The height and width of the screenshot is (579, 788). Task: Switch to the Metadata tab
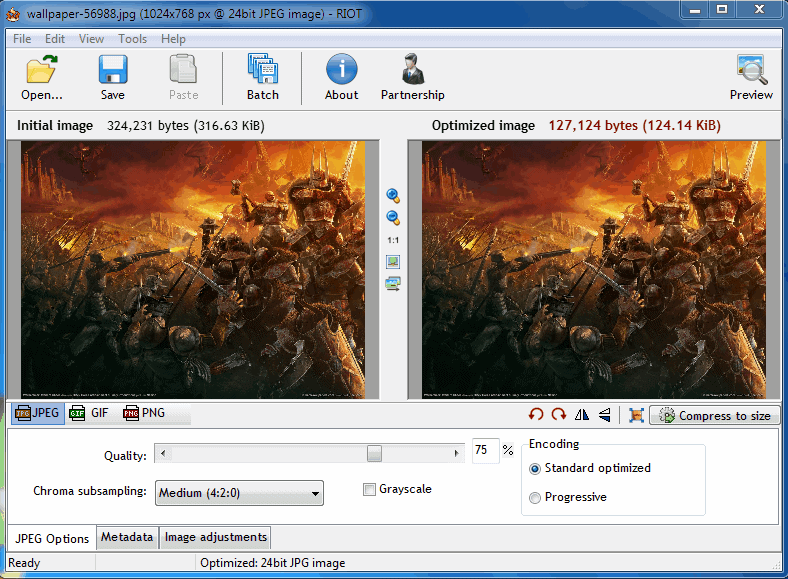coord(127,537)
